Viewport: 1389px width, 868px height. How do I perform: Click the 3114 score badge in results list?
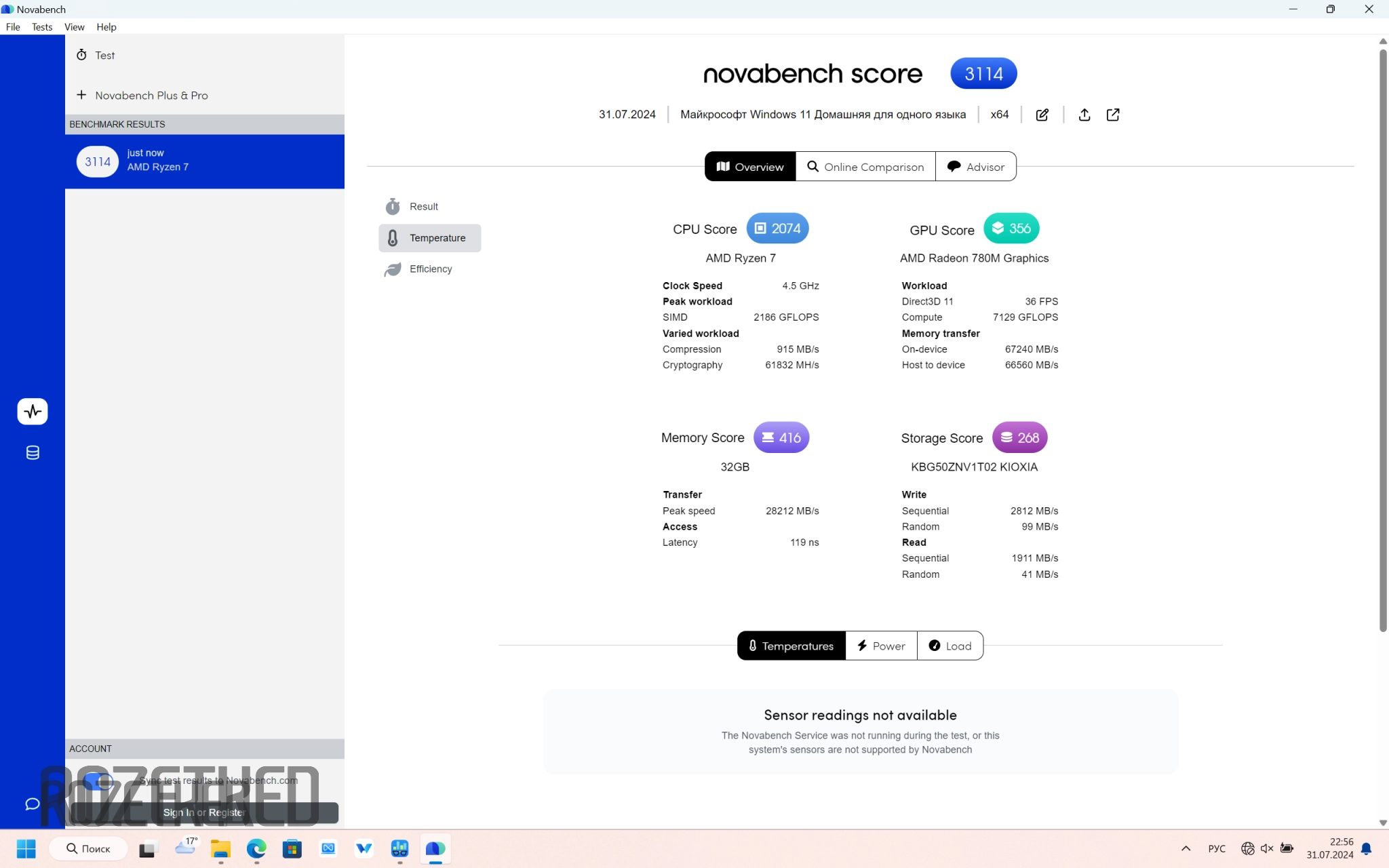[x=98, y=161]
